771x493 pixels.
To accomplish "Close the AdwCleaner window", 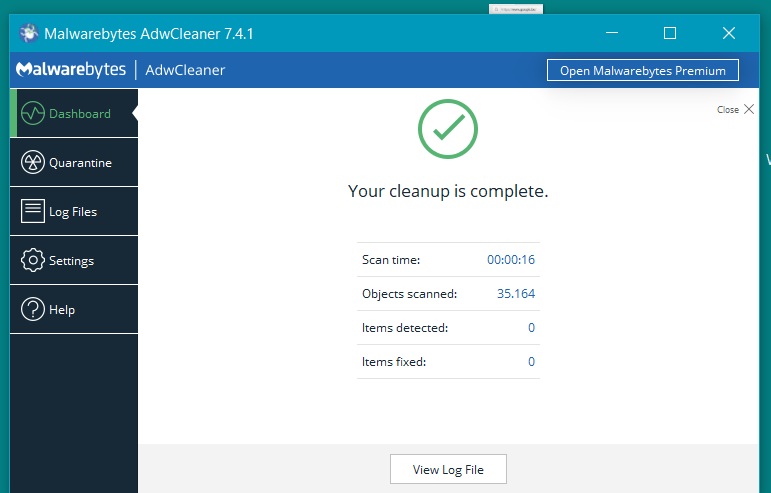I will (x=729, y=33).
